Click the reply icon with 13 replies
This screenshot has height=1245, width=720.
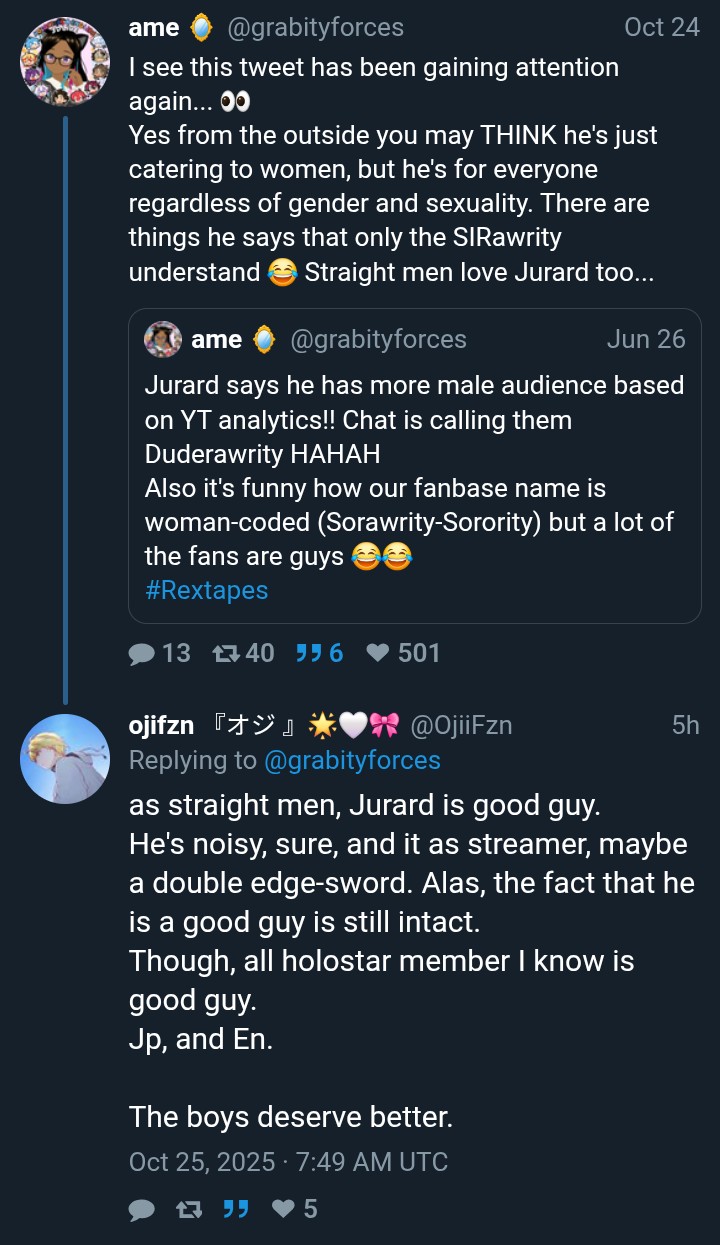143,653
